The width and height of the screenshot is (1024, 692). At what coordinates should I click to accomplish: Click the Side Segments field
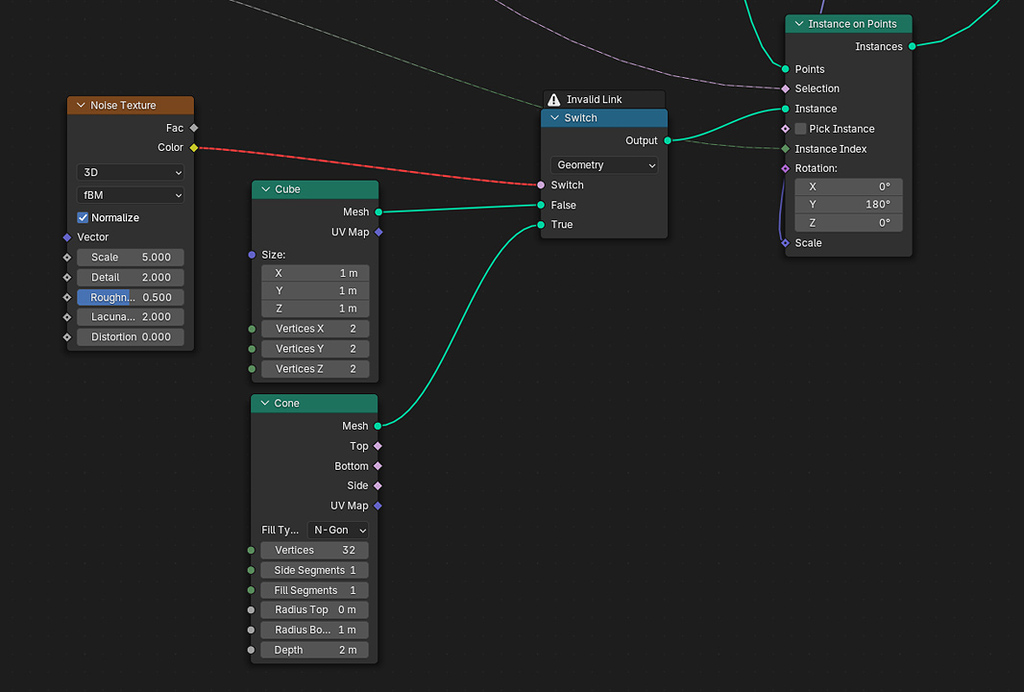[315, 571]
